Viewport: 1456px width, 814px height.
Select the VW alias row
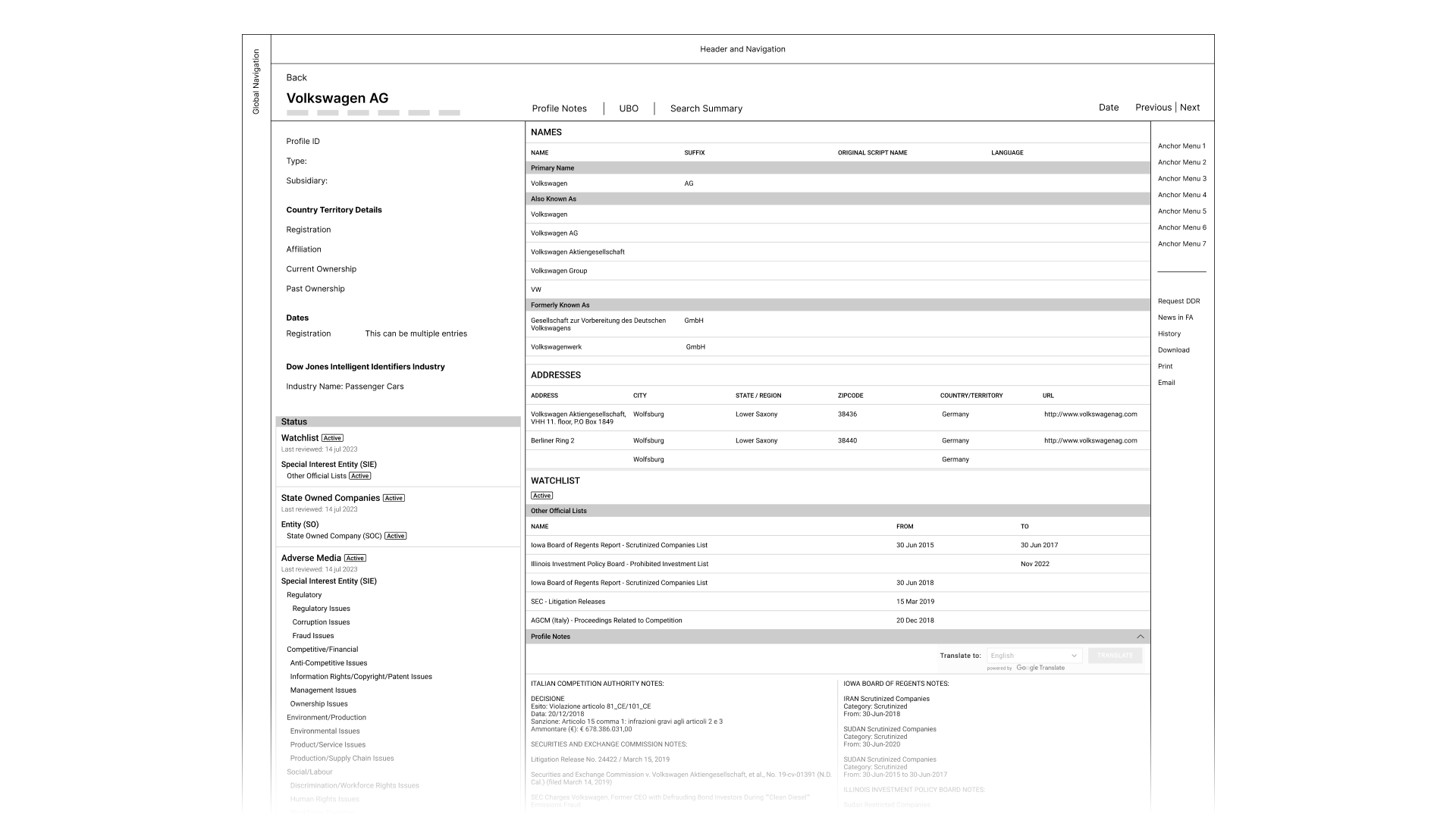[x=838, y=290]
